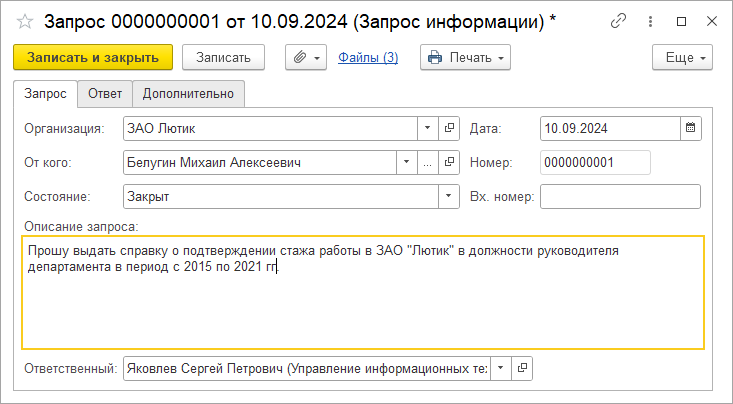The image size is (733, 404).
Task: Open the vertical dots window menu
Action: 650,21
